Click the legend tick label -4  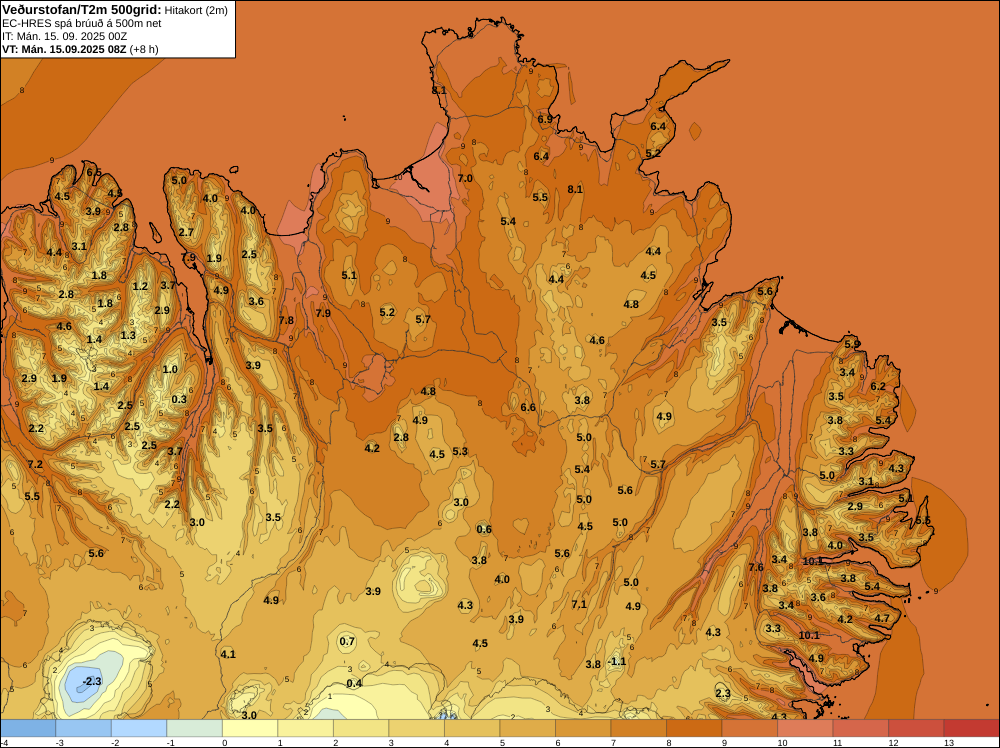(3, 742)
